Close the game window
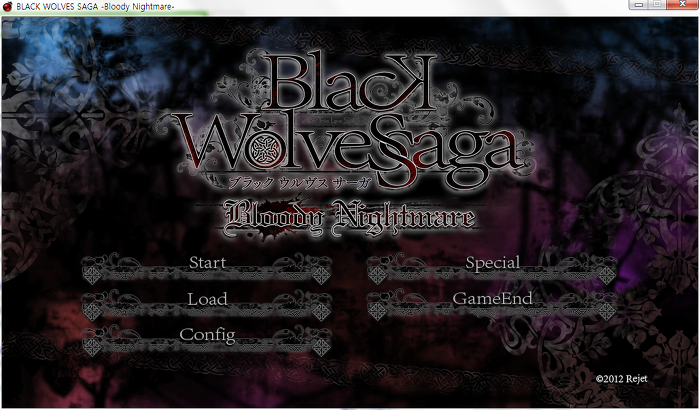This screenshot has height=410, width=700. [x=682, y=5]
